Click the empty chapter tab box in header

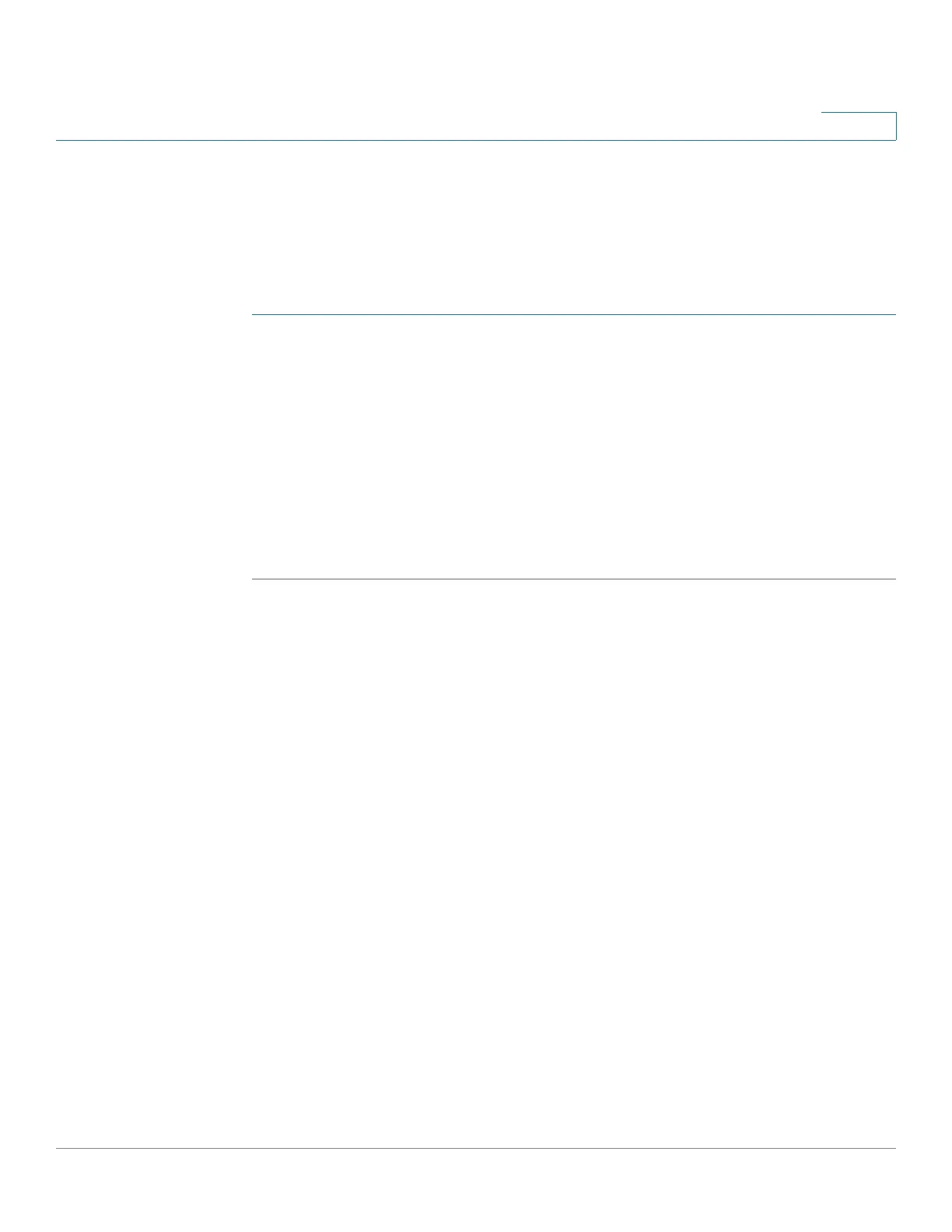859,127
